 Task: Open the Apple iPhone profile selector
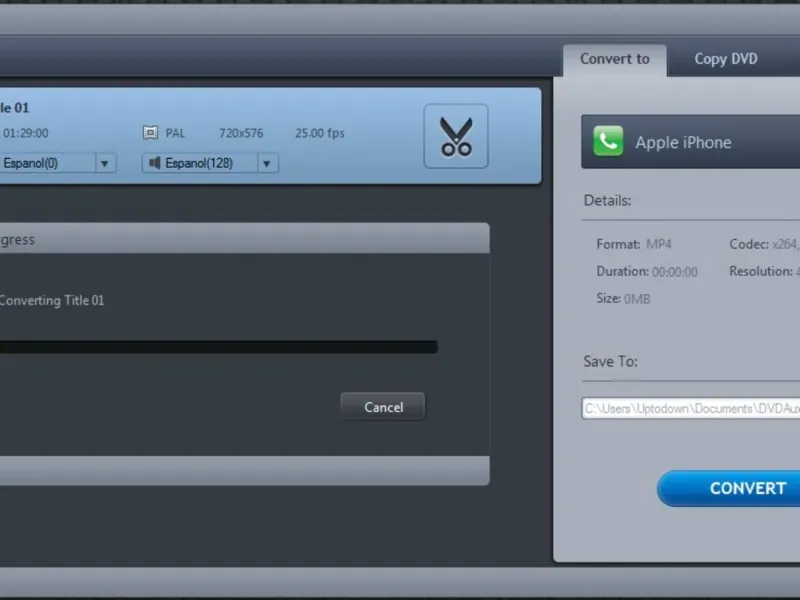691,141
